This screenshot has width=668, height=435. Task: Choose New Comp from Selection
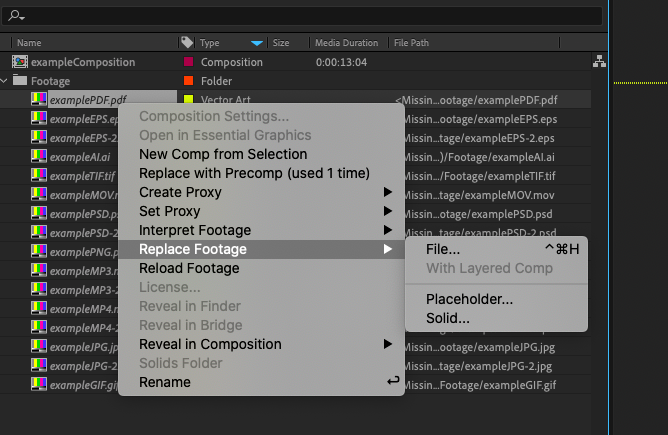tap(223, 154)
